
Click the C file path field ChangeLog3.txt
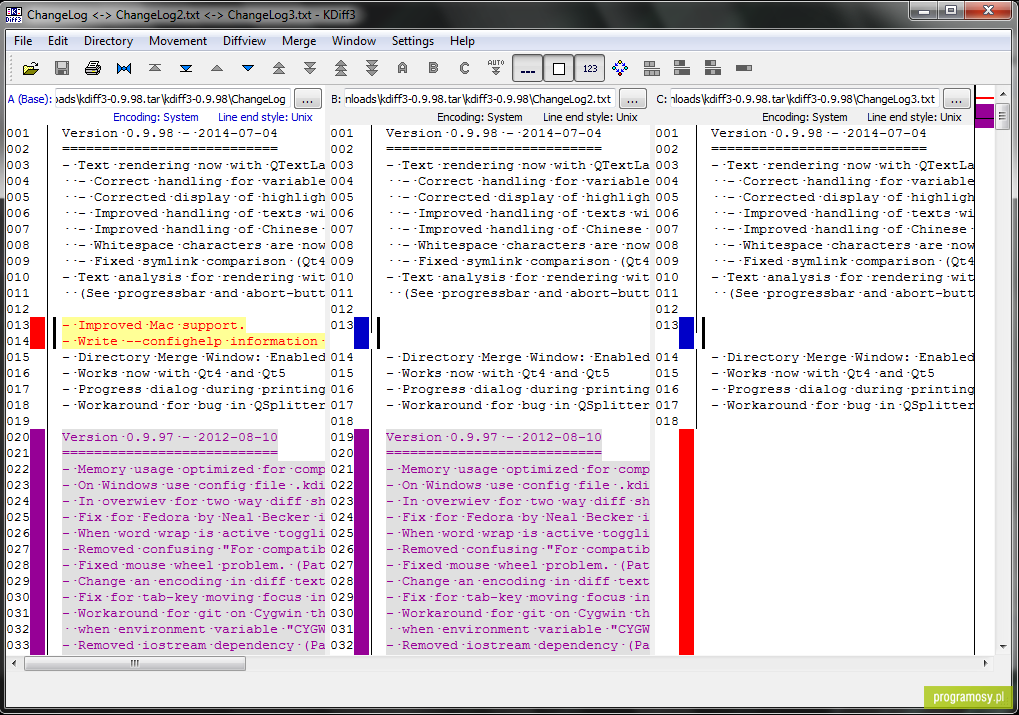tap(805, 99)
